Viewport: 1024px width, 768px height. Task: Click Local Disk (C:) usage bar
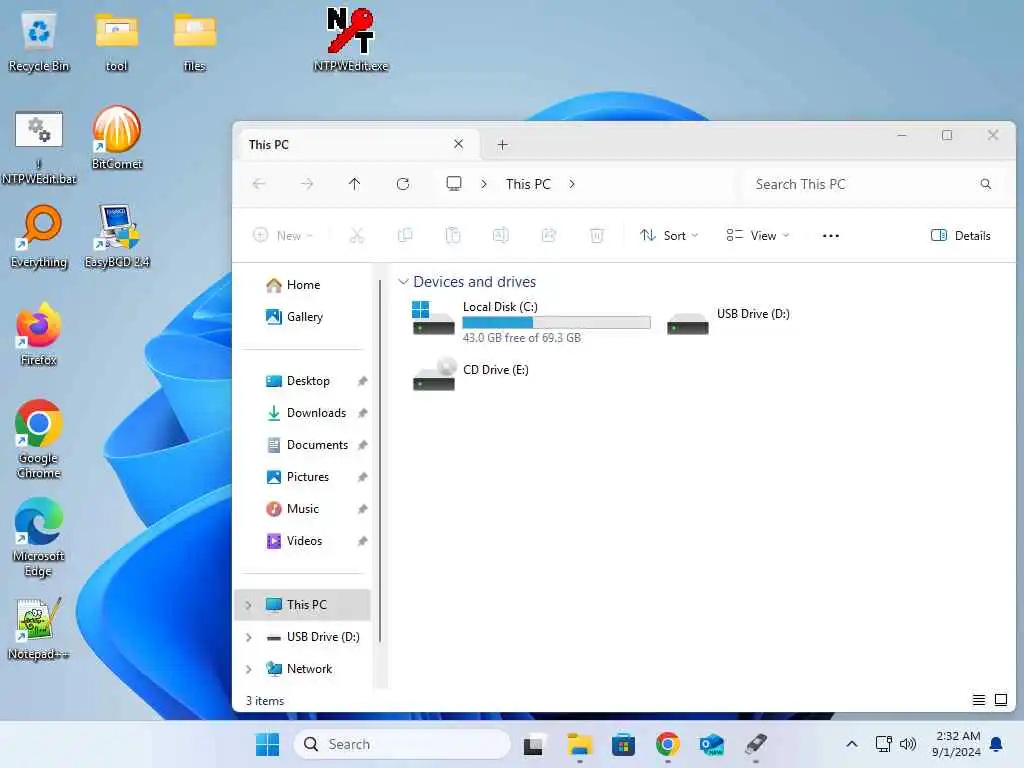(x=556, y=323)
